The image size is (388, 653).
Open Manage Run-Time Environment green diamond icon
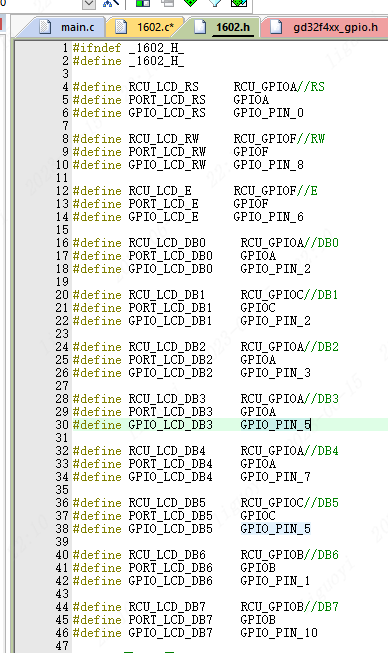click(x=190, y=3)
